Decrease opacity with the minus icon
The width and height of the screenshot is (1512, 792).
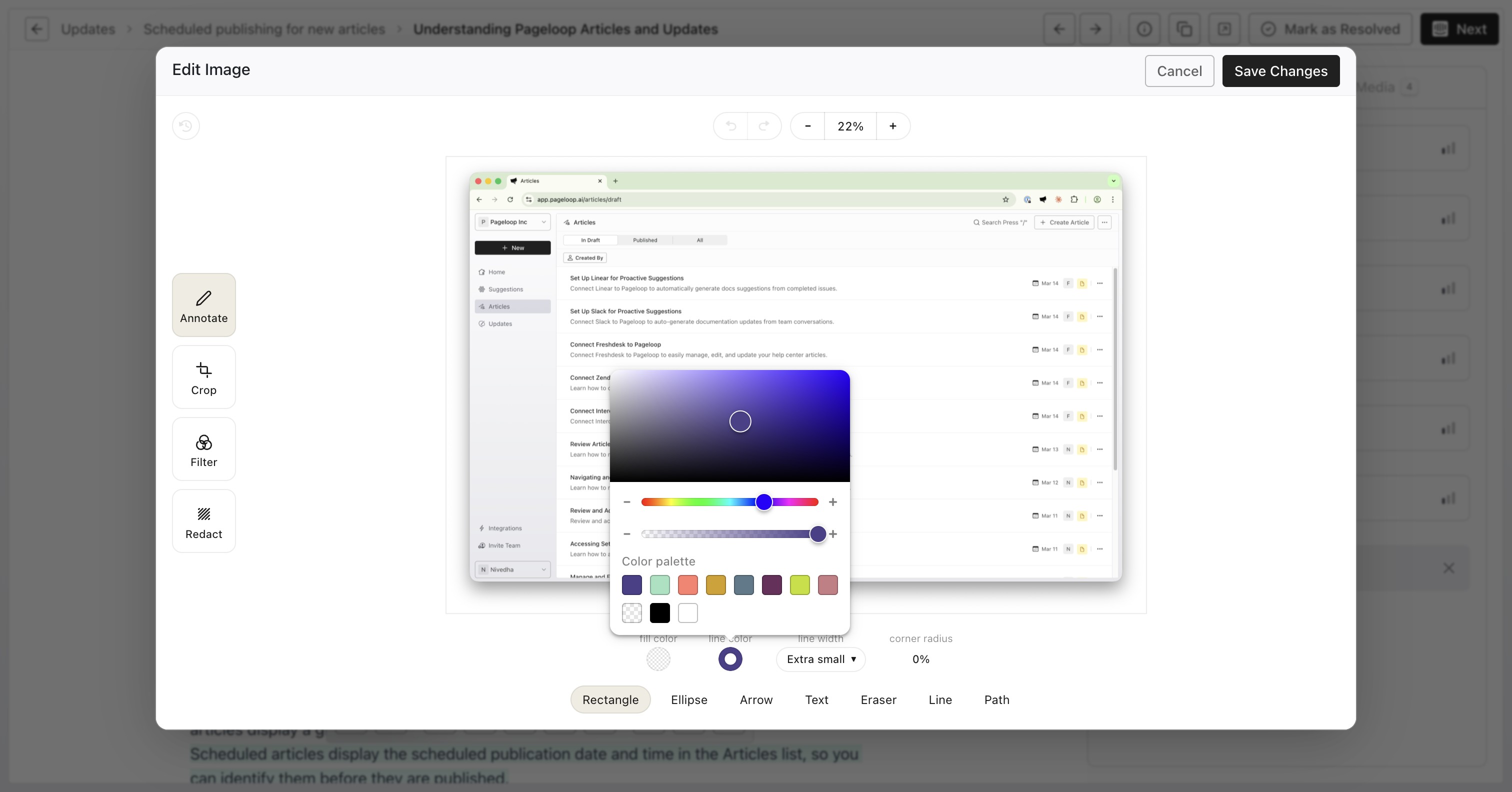627,533
